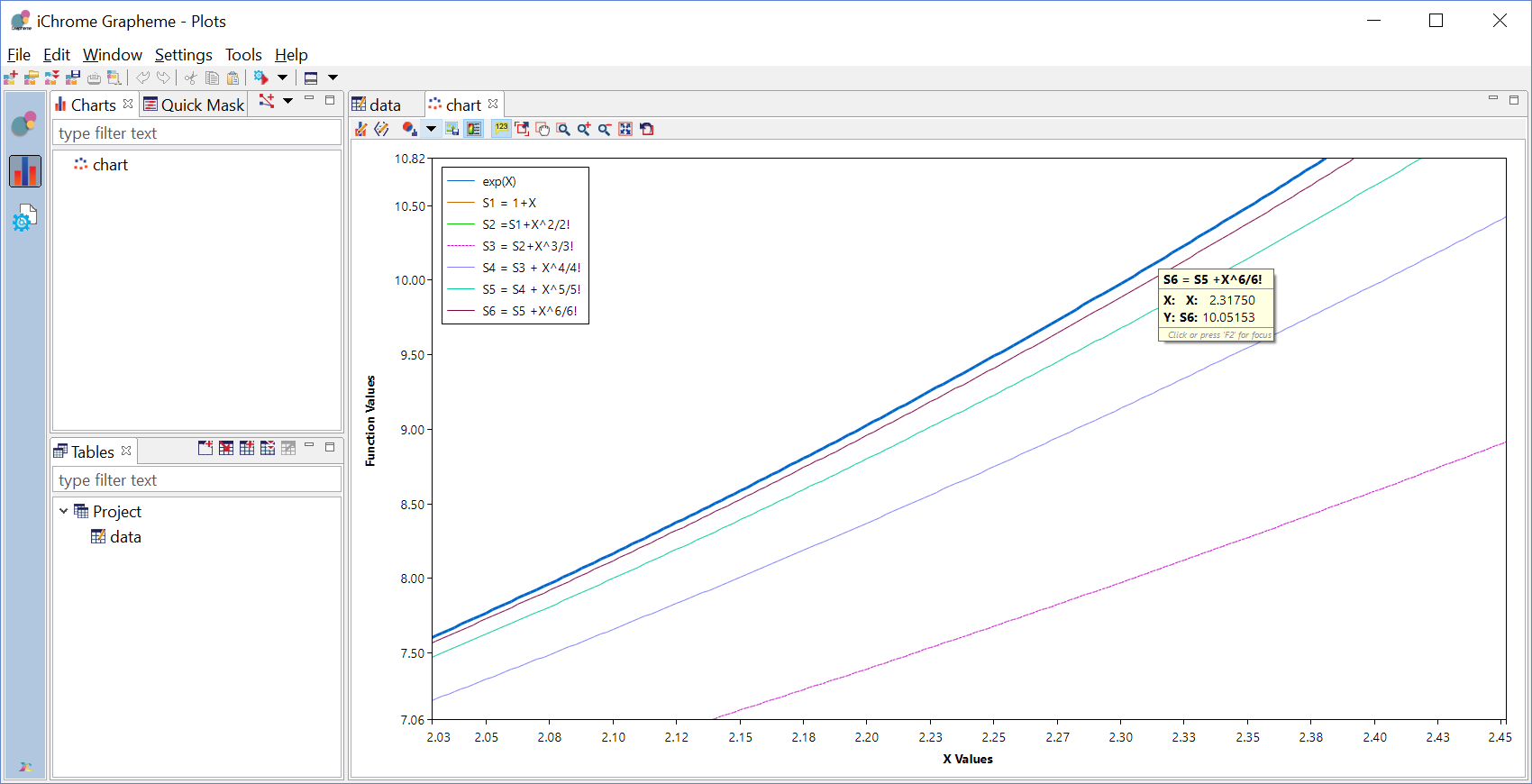
Task: Open the Settings menu
Action: [x=184, y=55]
